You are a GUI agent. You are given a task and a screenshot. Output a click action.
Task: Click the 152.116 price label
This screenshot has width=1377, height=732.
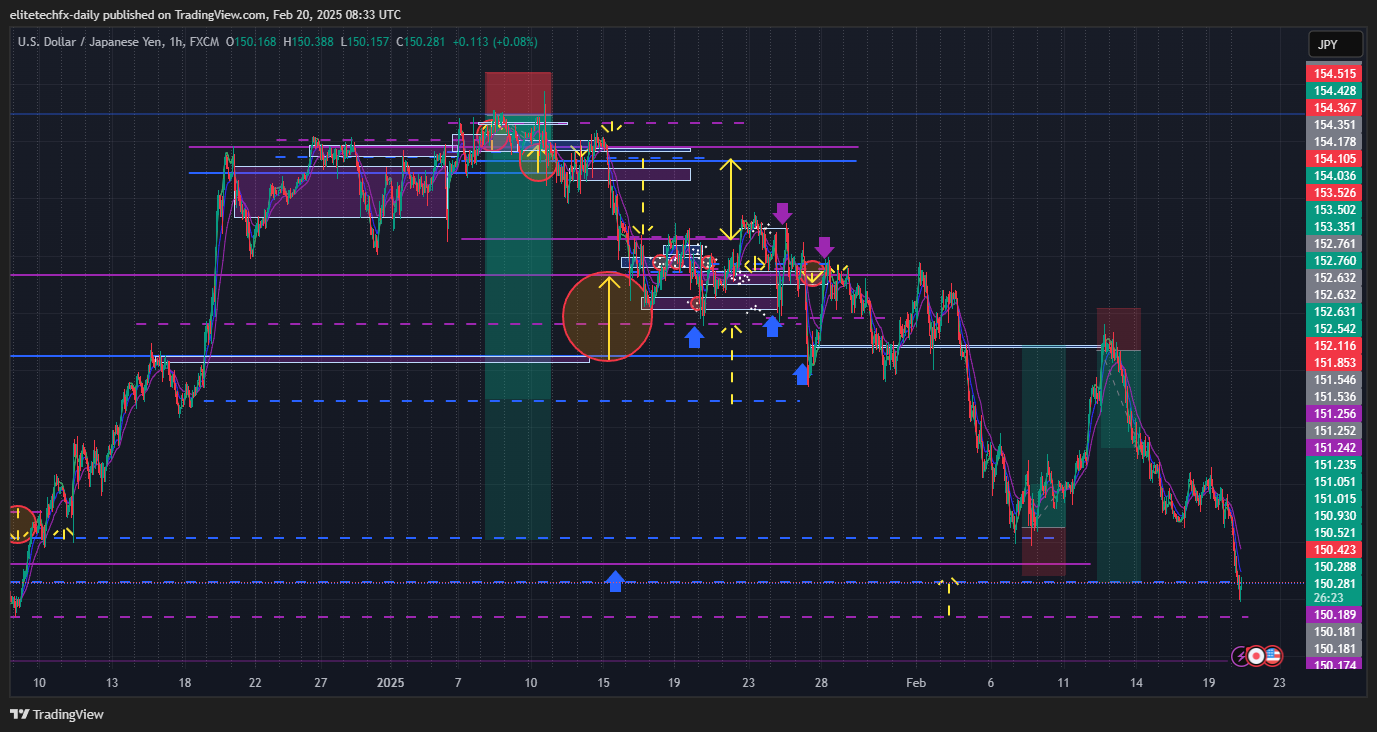[x=1335, y=346]
